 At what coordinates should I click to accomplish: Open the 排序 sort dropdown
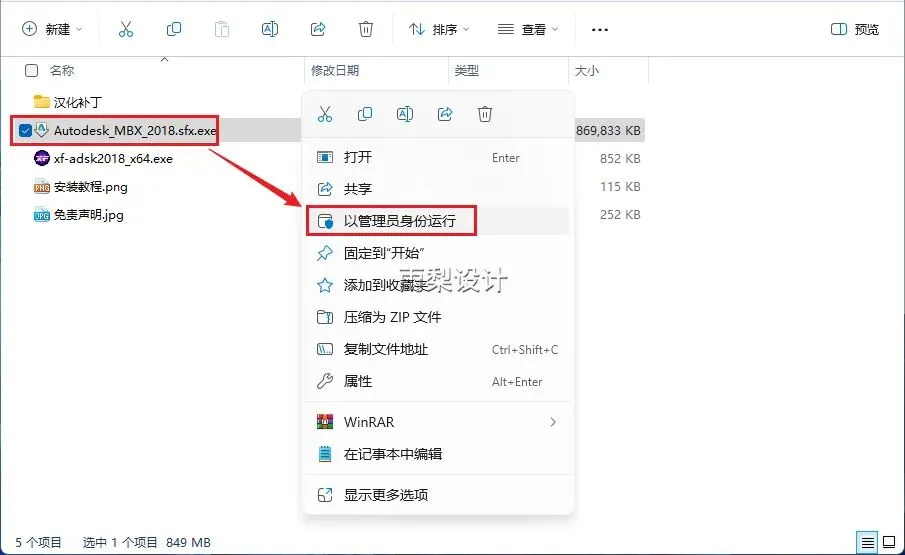[439, 29]
